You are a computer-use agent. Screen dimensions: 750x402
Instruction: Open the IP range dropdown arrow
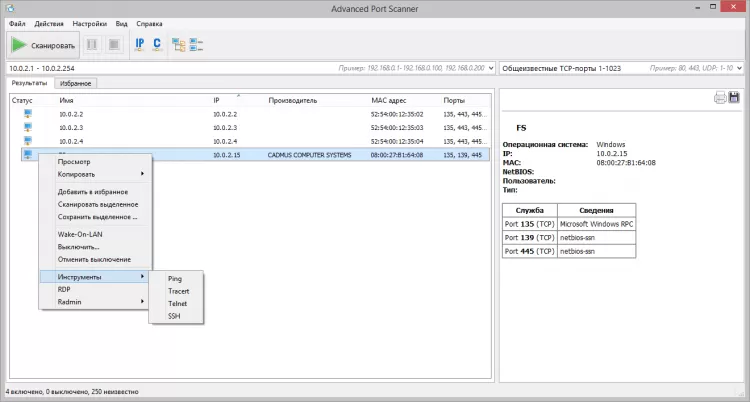click(490, 67)
